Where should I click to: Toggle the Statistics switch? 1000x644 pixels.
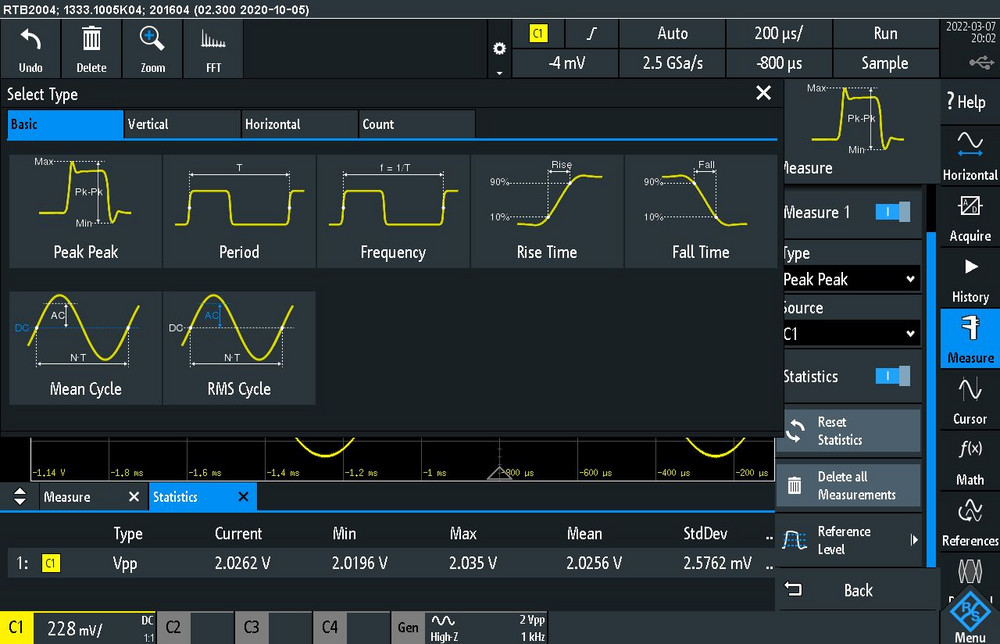click(x=893, y=376)
